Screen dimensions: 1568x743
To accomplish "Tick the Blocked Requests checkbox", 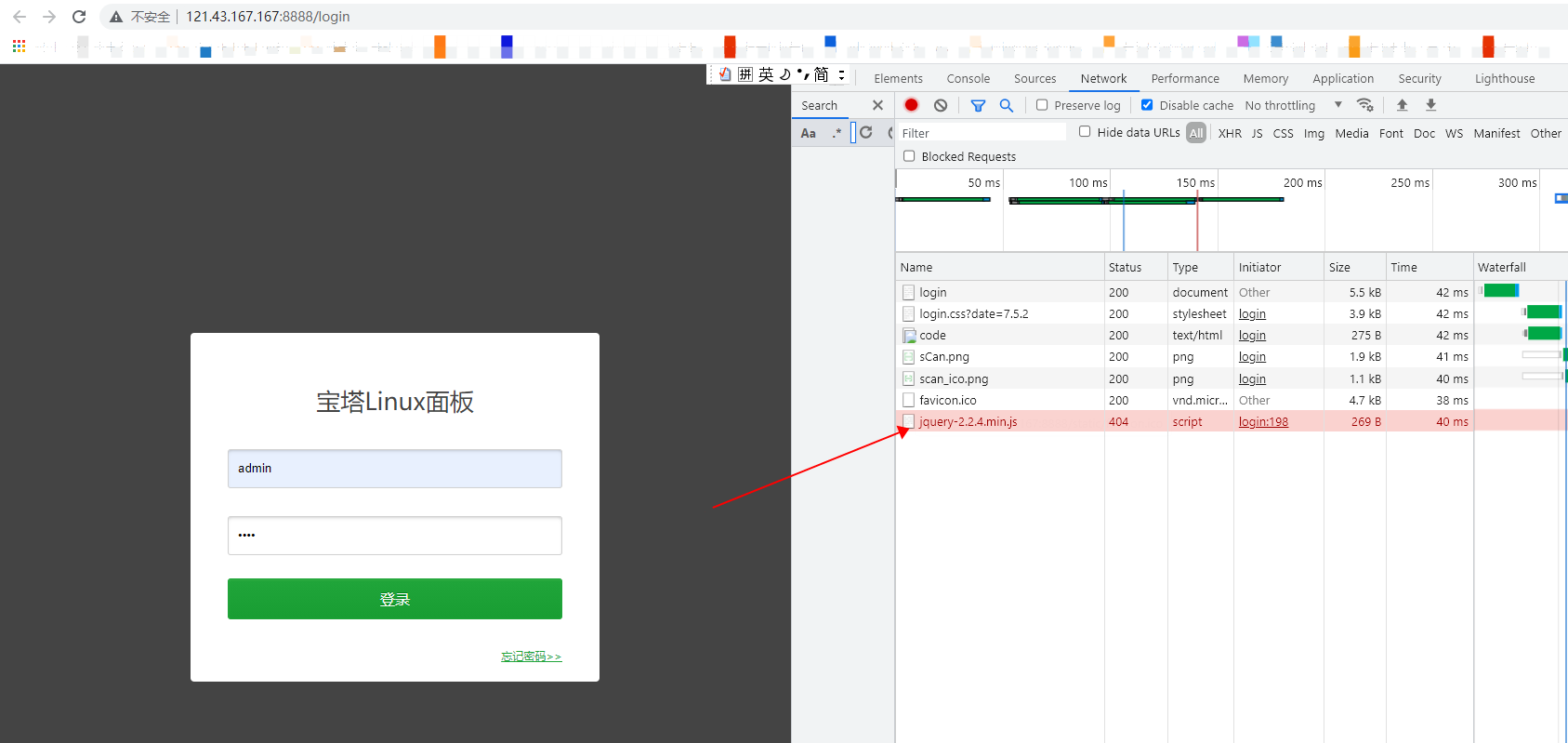I will pos(909,156).
